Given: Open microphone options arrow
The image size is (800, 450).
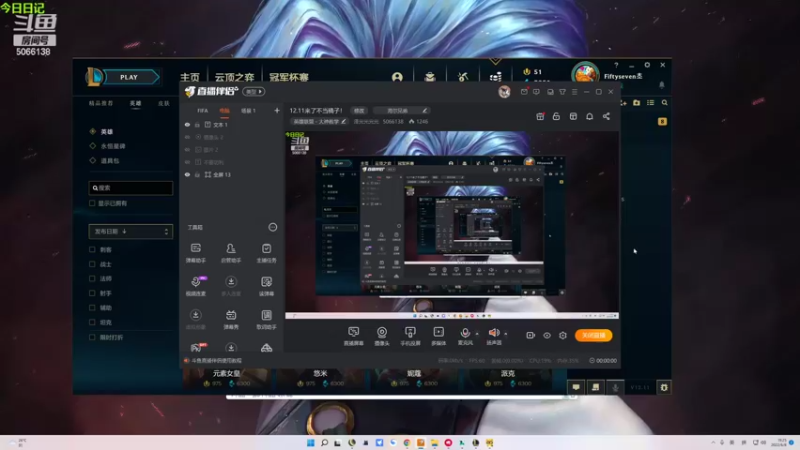Looking at the screenshot, I should [477, 334].
